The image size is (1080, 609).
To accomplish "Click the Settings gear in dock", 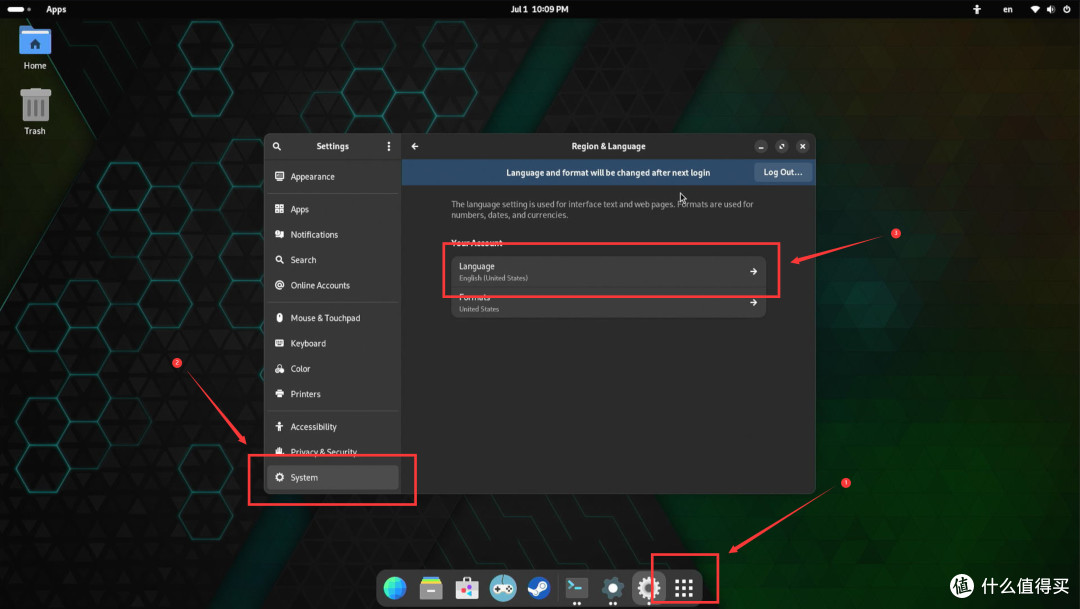I will pyautogui.click(x=648, y=588).
